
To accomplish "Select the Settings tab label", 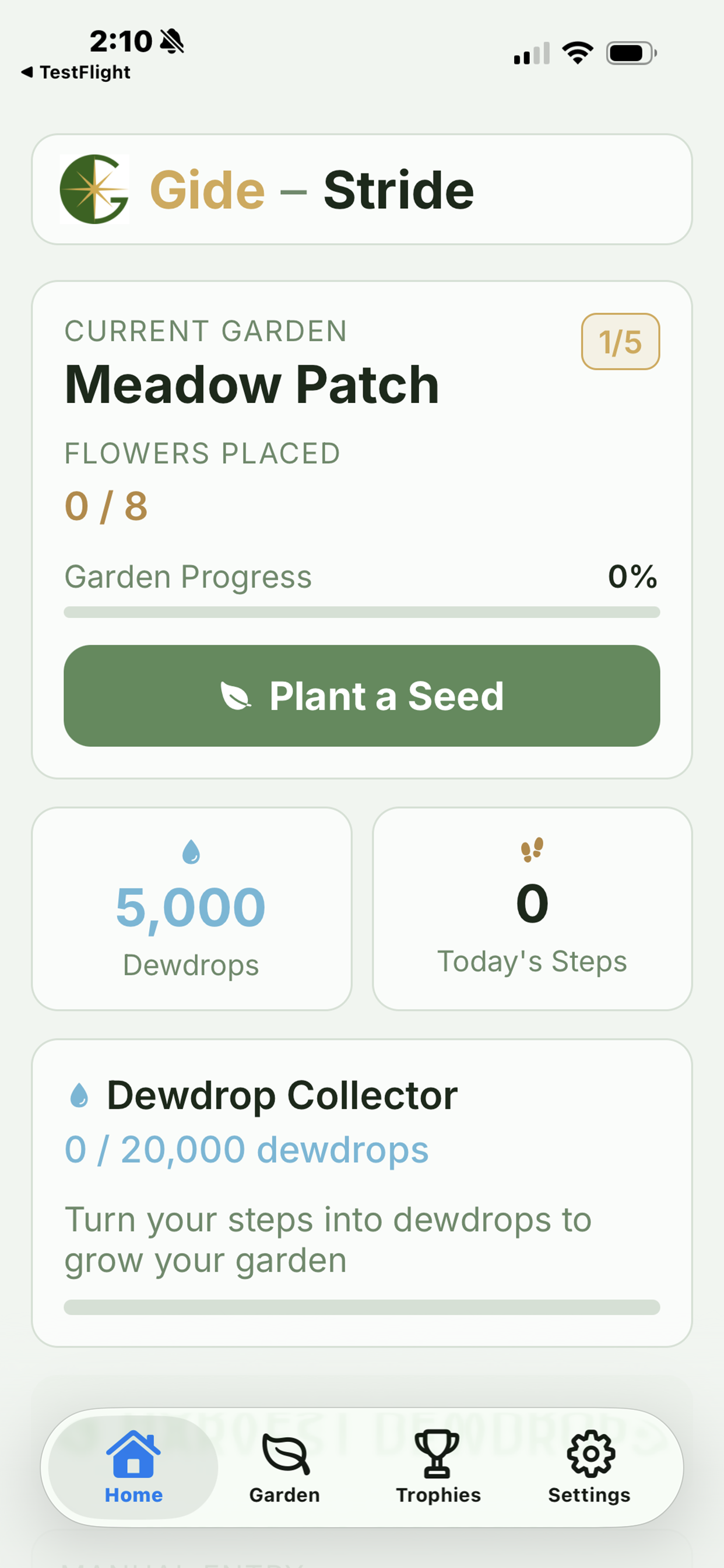I will [589, 1495].
